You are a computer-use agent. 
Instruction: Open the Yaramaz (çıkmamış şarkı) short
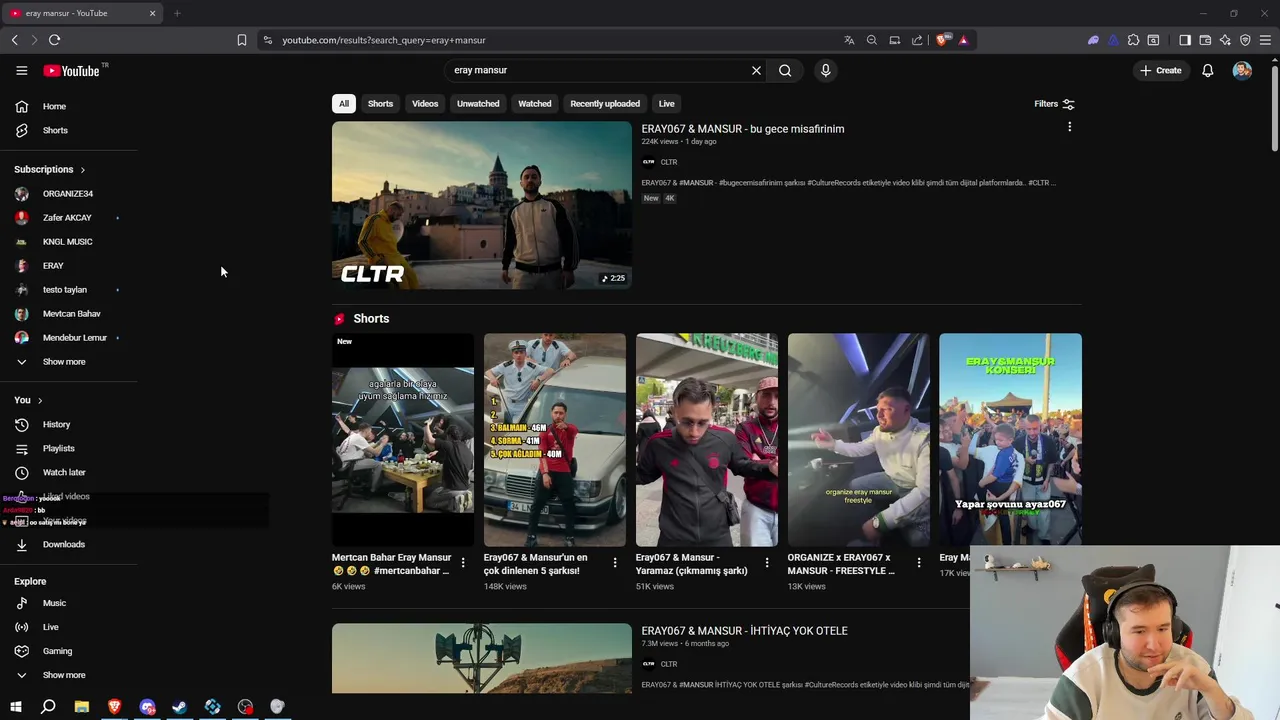707,440
